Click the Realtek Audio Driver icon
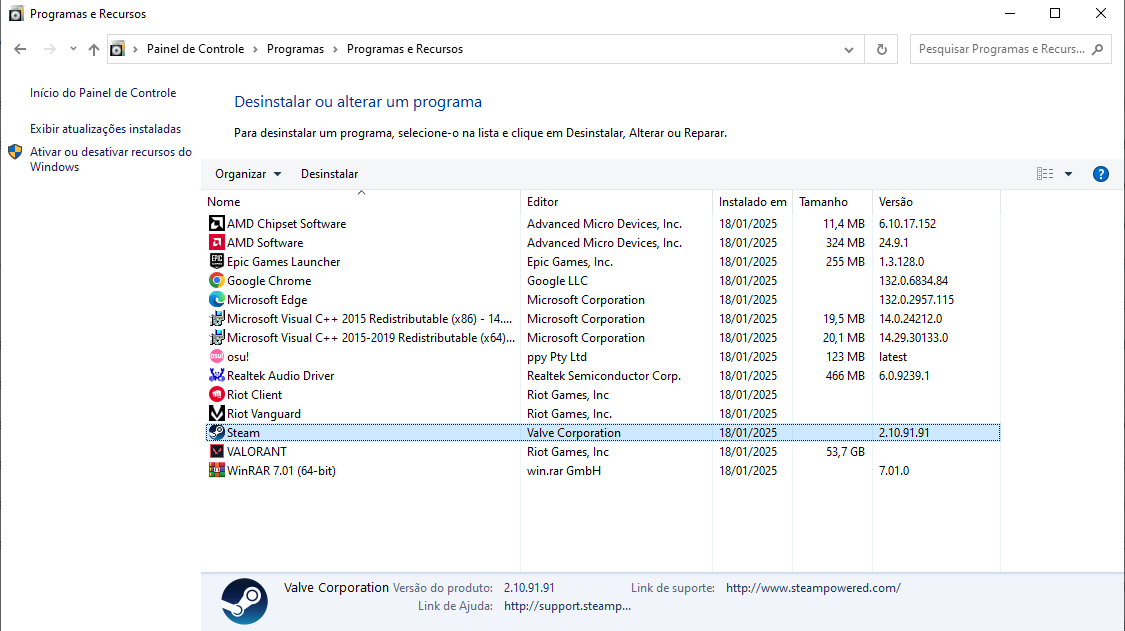1125x631 pixels. coord(217,375)
